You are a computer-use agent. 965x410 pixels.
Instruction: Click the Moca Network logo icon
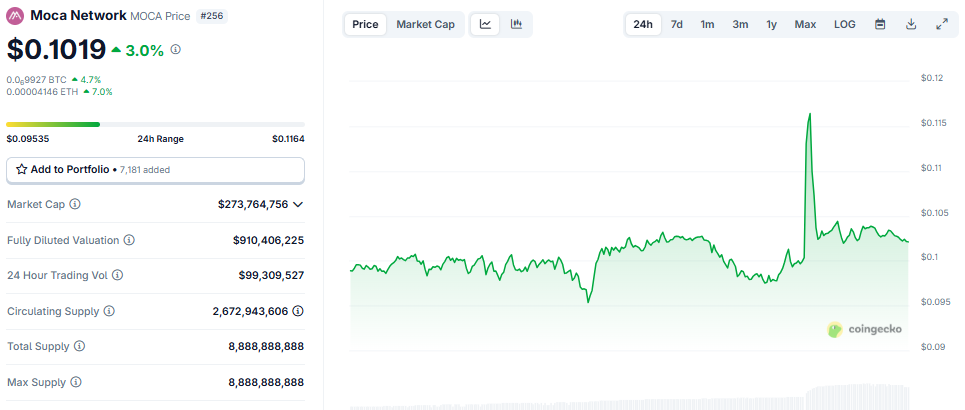(16, 16)
